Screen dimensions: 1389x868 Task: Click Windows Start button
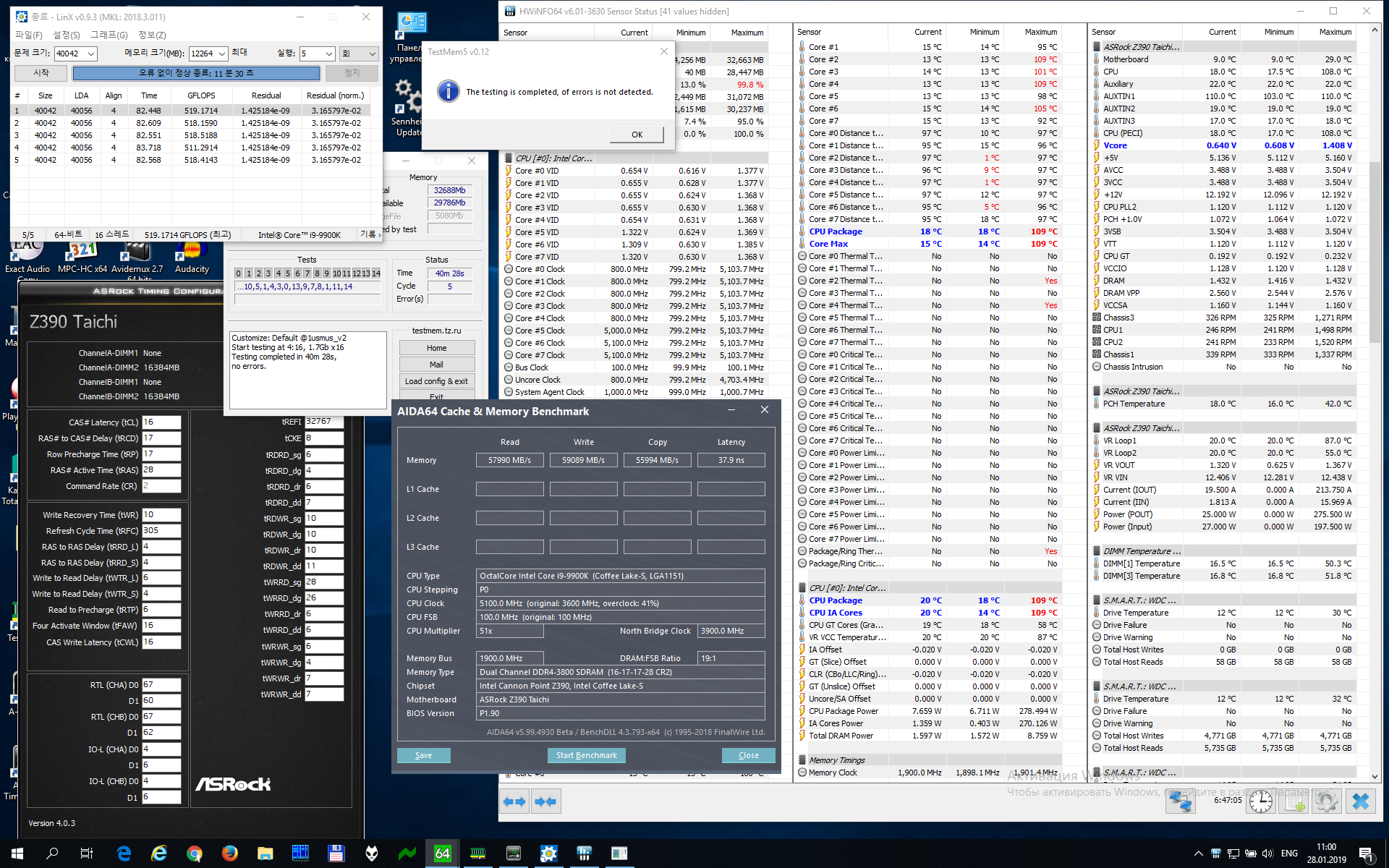(17, 854)
